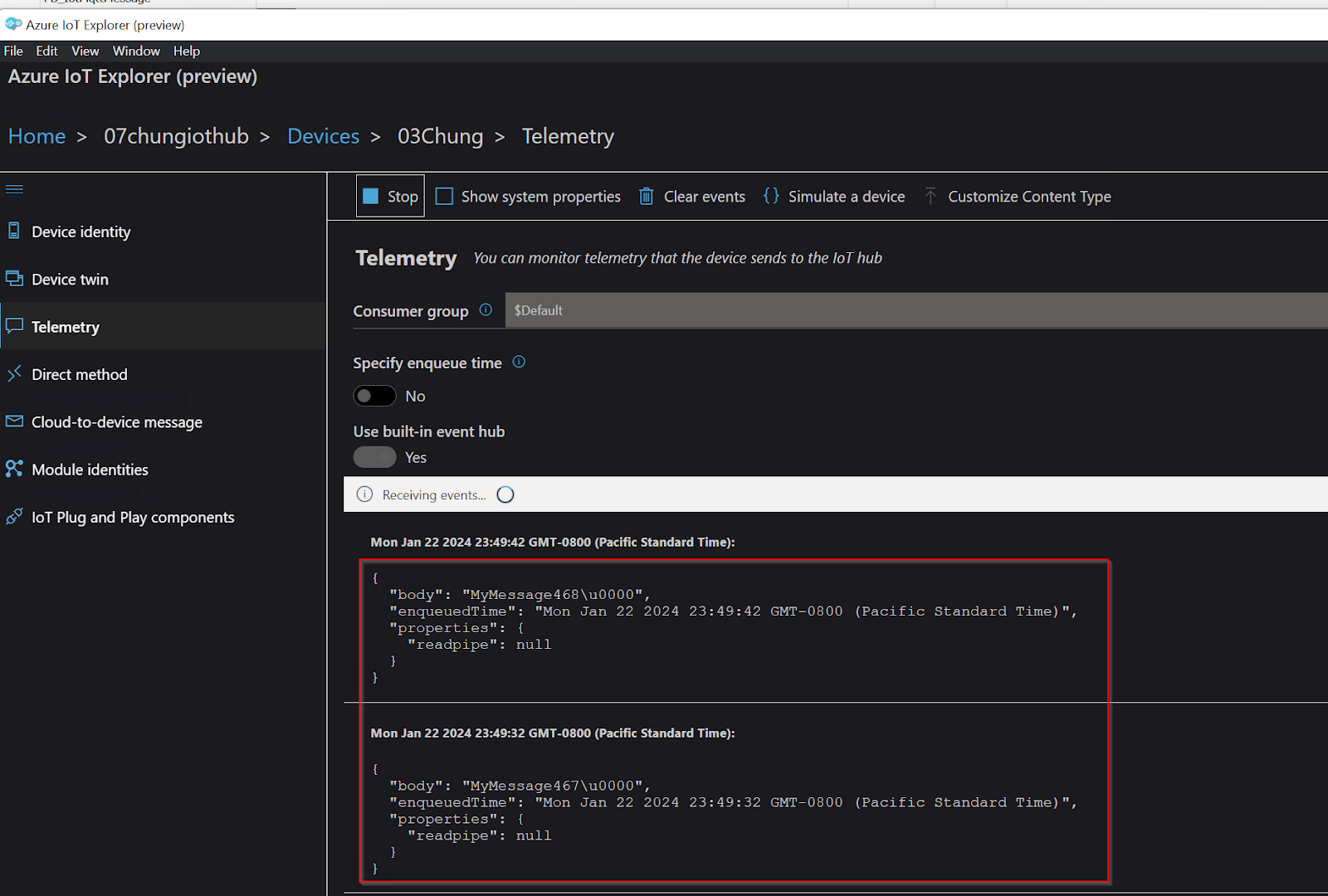Click the Azure IoT Explorer title bar icon
This screenshot has width=1328, height=896.
[13, 24]
